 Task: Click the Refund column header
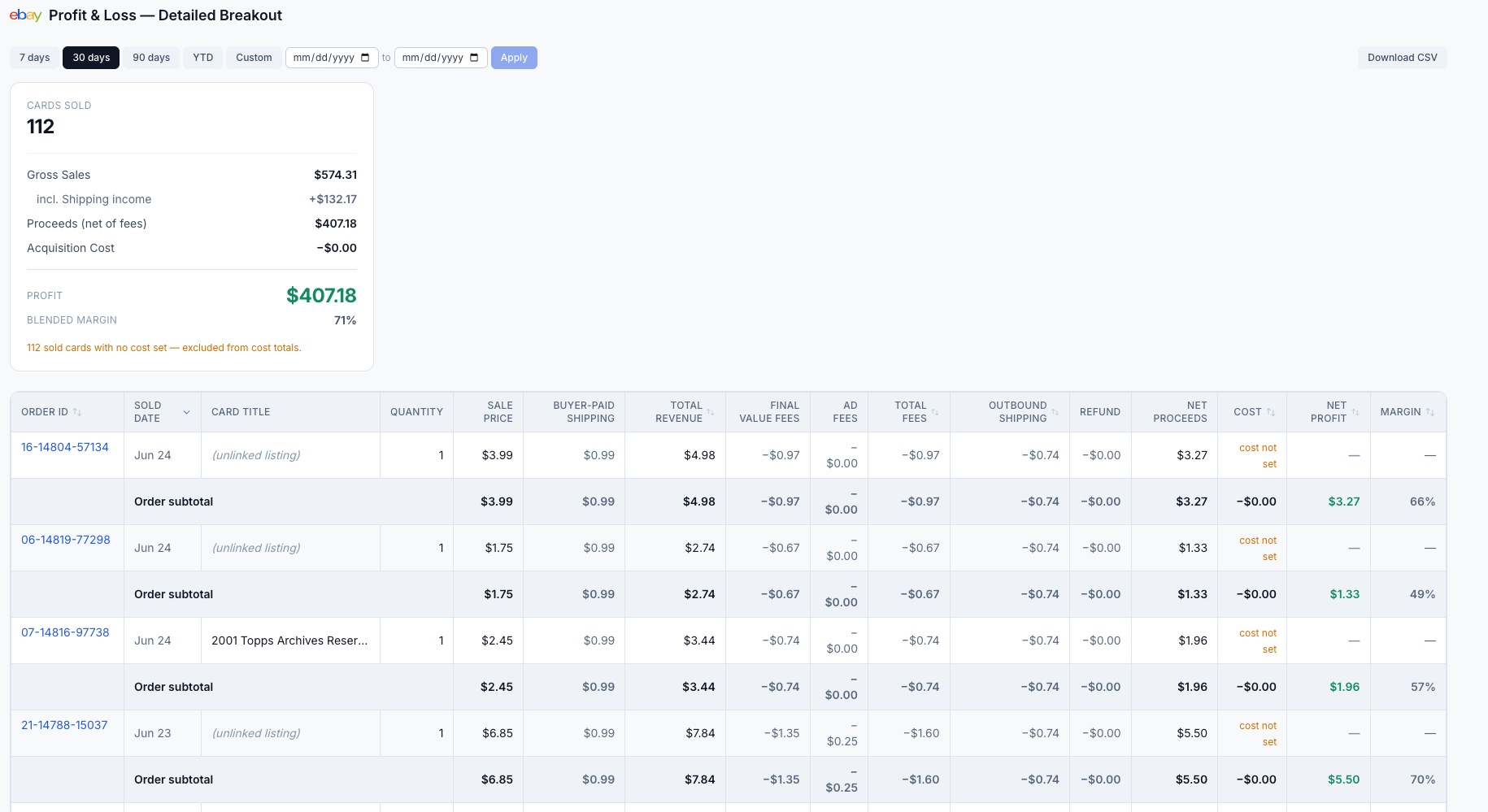[1100, 412]
